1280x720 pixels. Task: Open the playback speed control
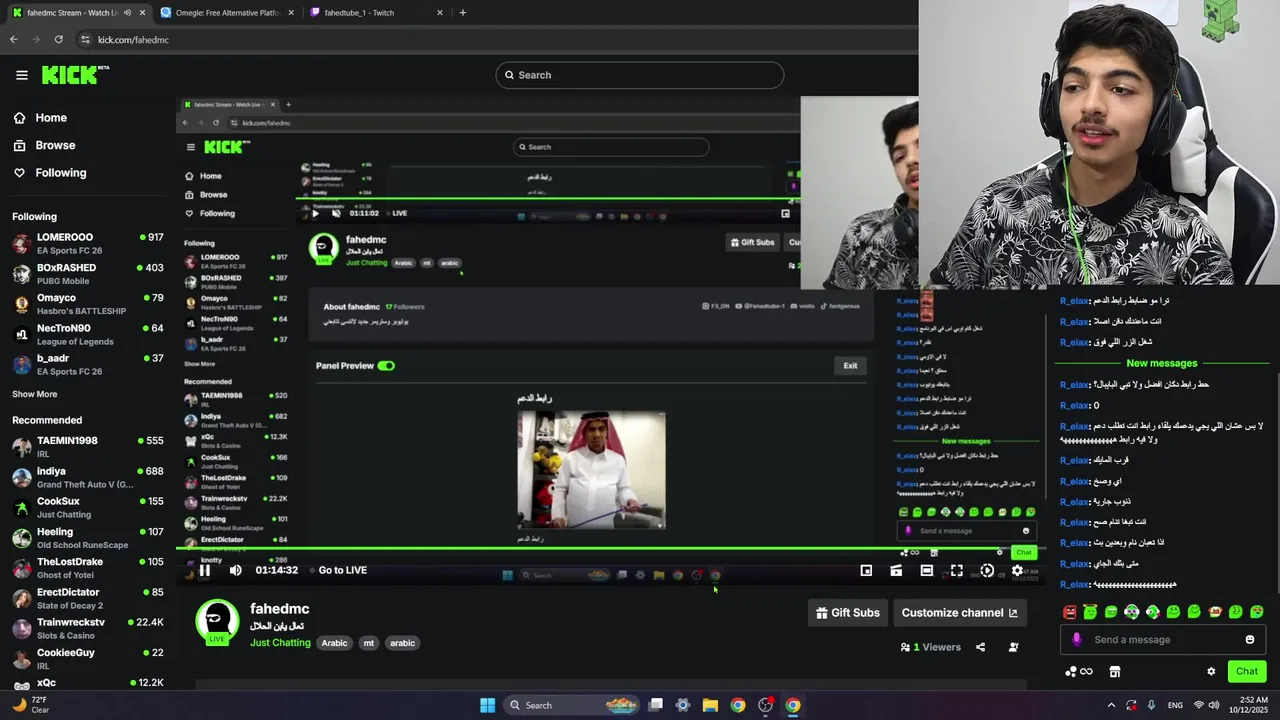(987, 570)
